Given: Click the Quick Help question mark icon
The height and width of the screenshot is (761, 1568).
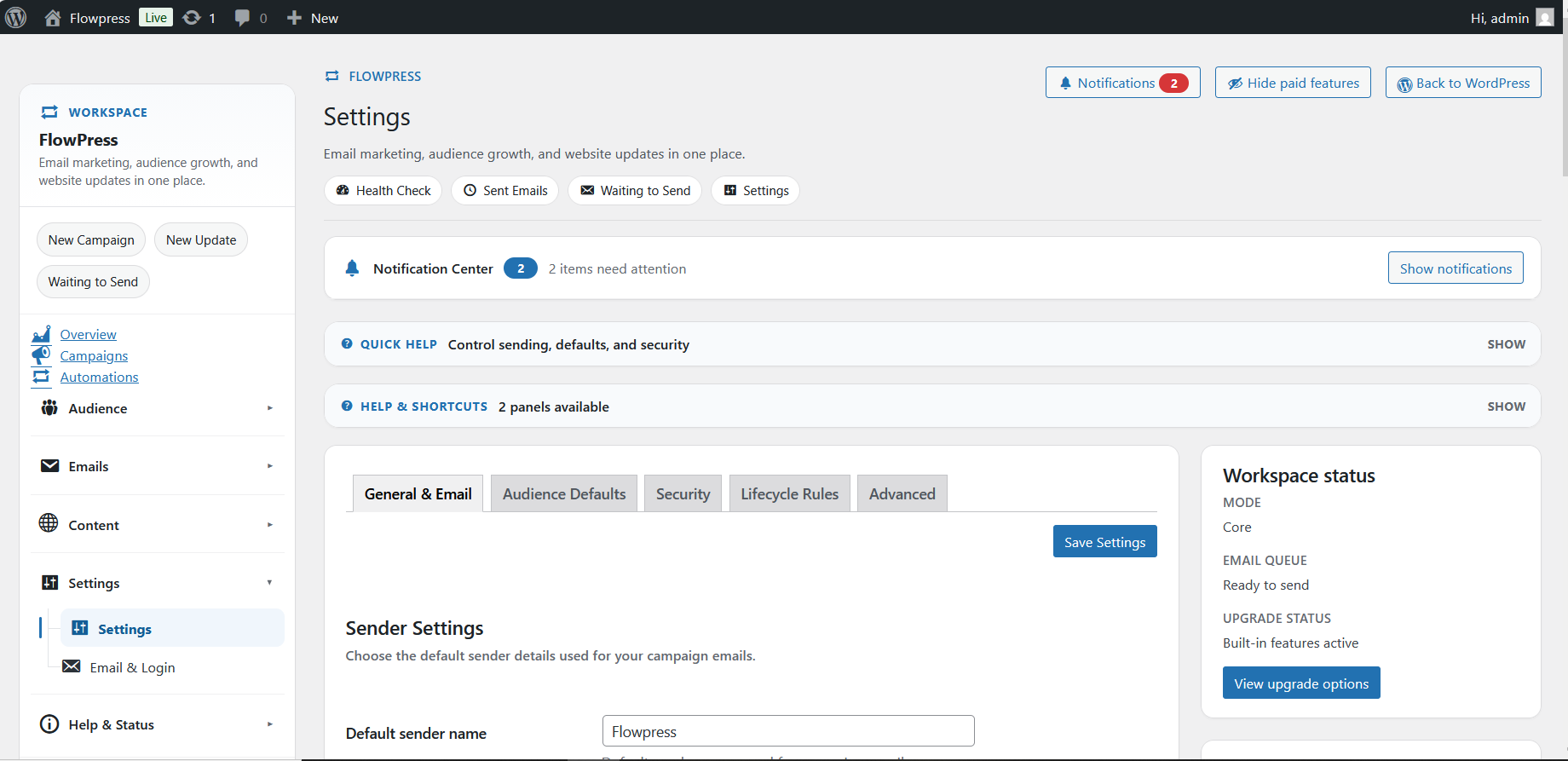Looking at the screenshot, I should tap(347, 344).
